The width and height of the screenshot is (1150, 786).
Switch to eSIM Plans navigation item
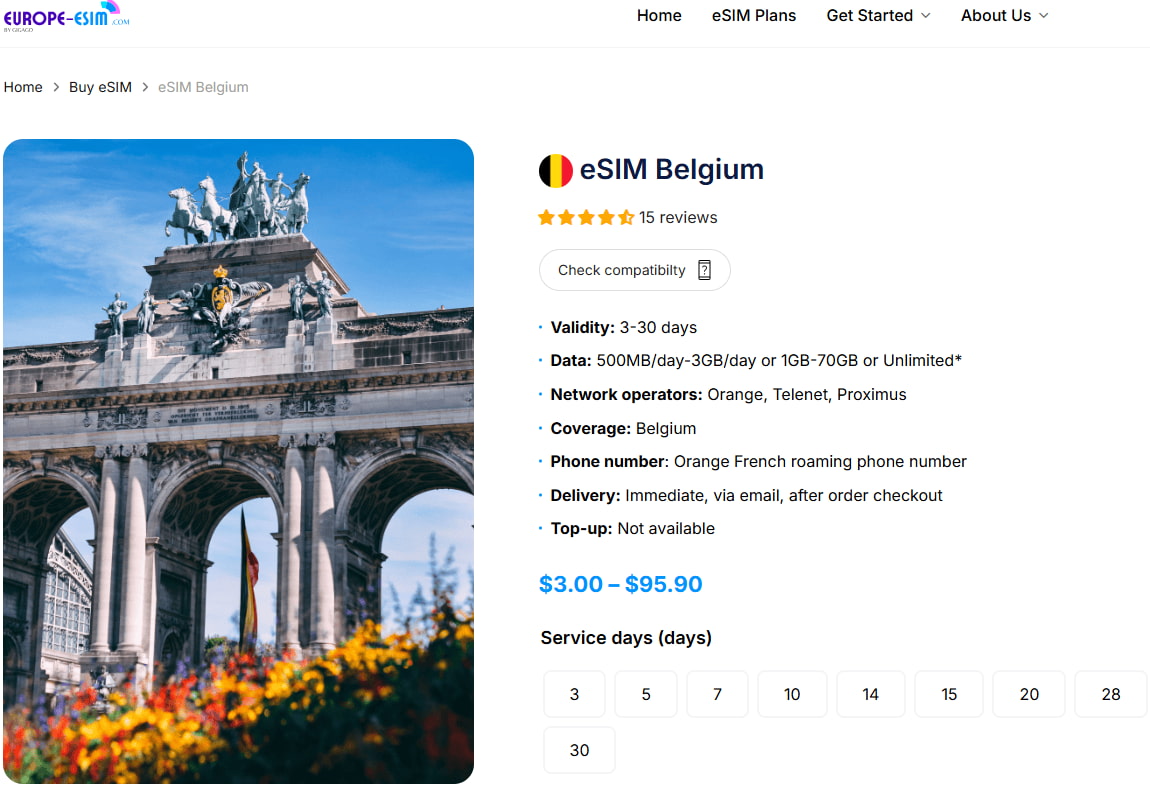tap(753, 15)
